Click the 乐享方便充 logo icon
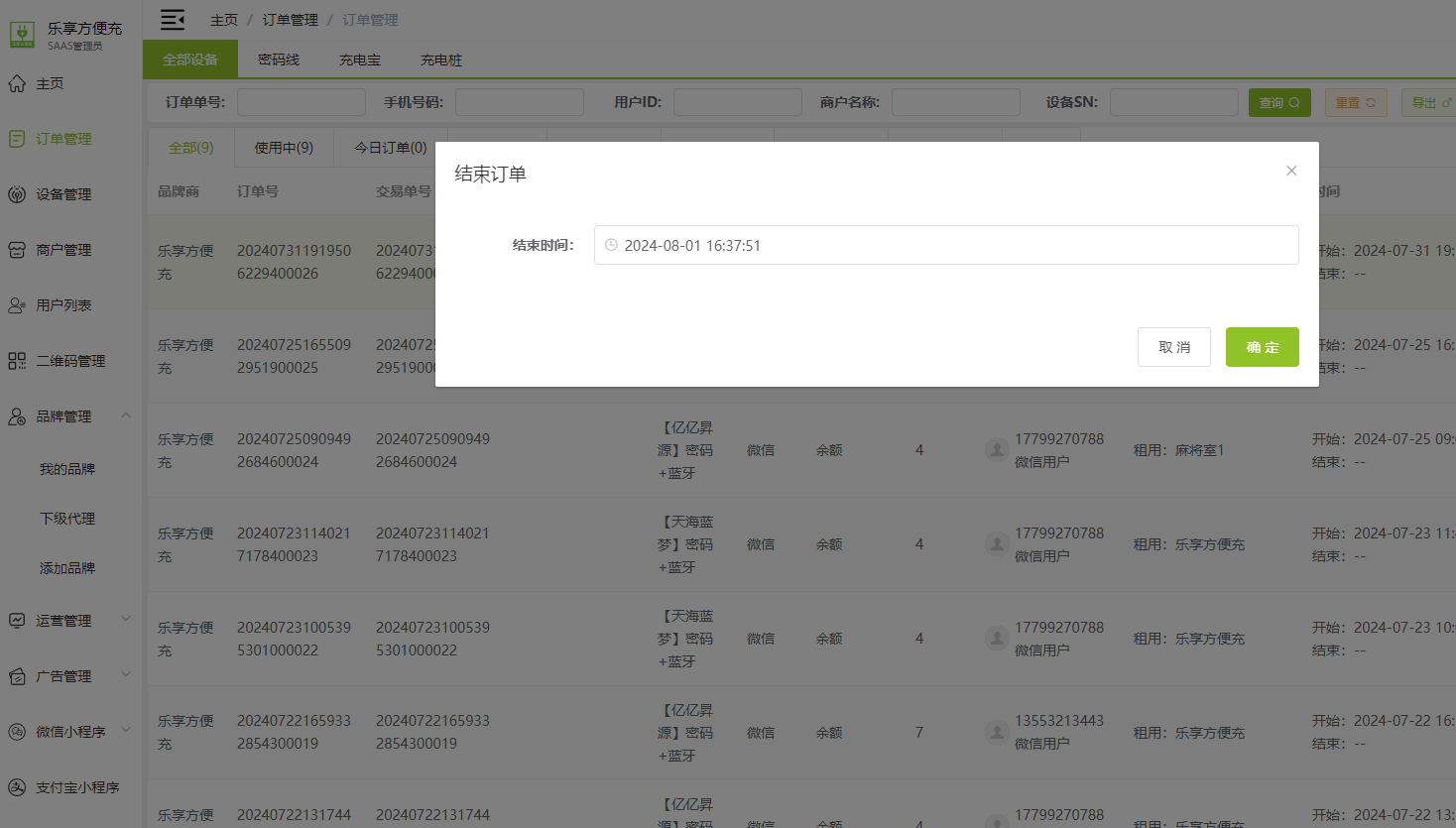This screenshot has width=1456, height=828. tap(22, 35)
